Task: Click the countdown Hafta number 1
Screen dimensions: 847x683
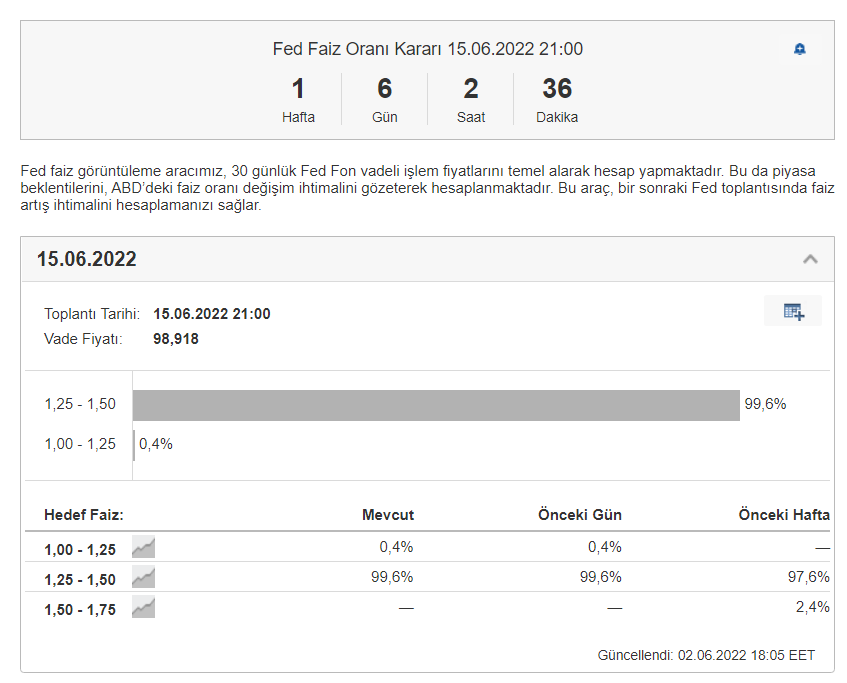Action: click(298, 89)
